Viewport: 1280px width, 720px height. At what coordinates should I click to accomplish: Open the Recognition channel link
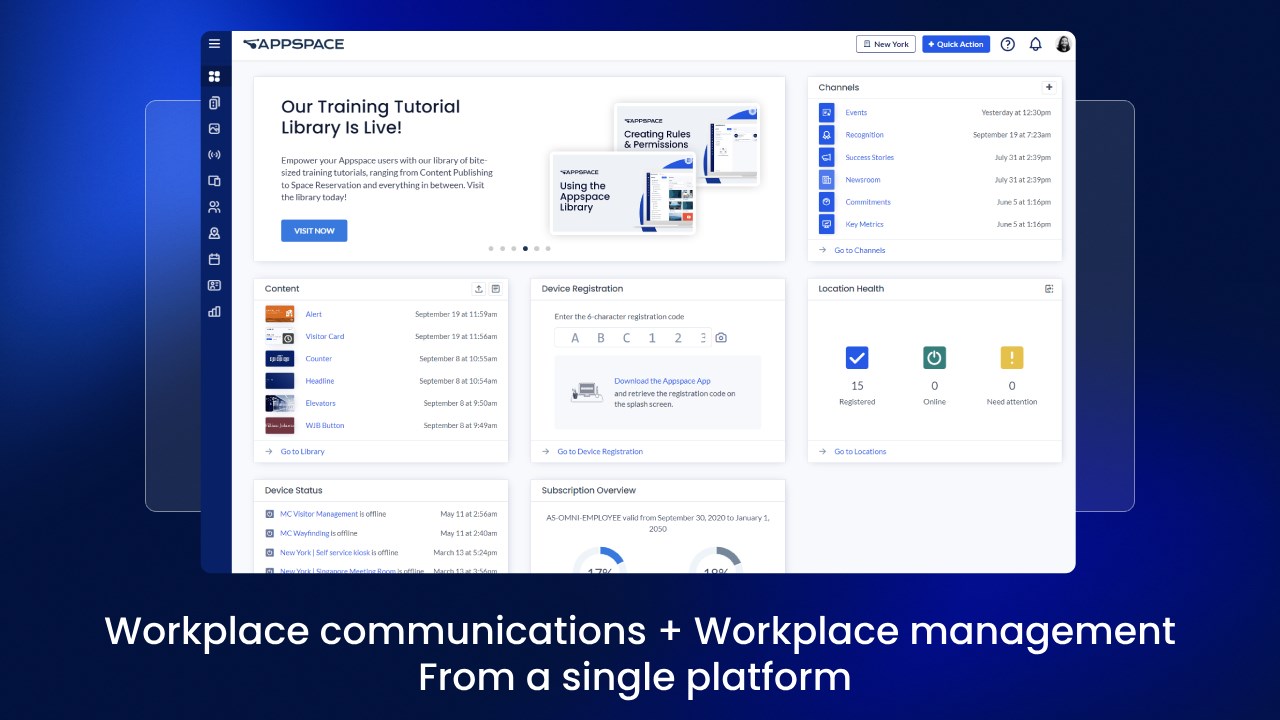click(864, 135)
